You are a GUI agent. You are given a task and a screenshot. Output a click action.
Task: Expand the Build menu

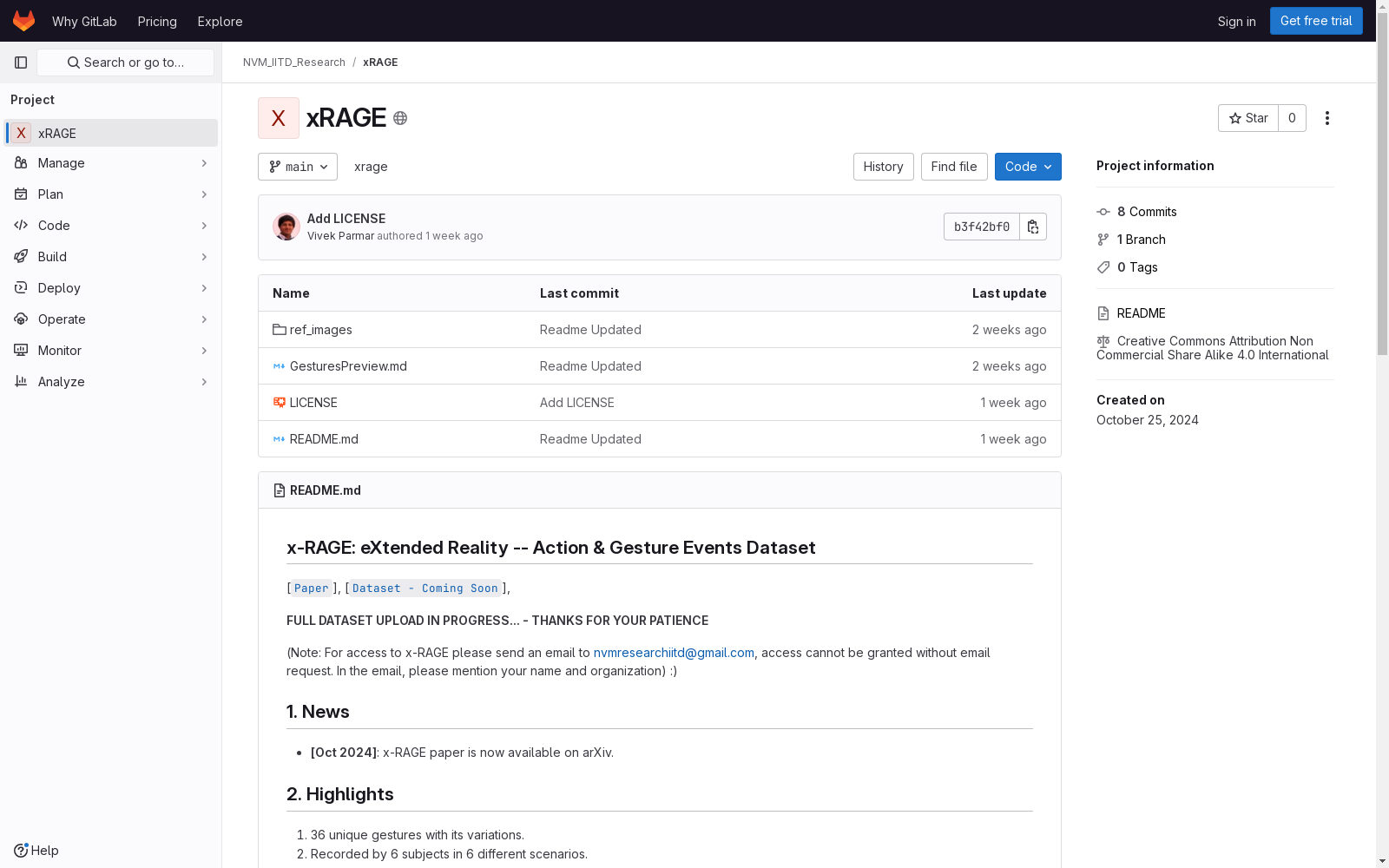[111, 257]
